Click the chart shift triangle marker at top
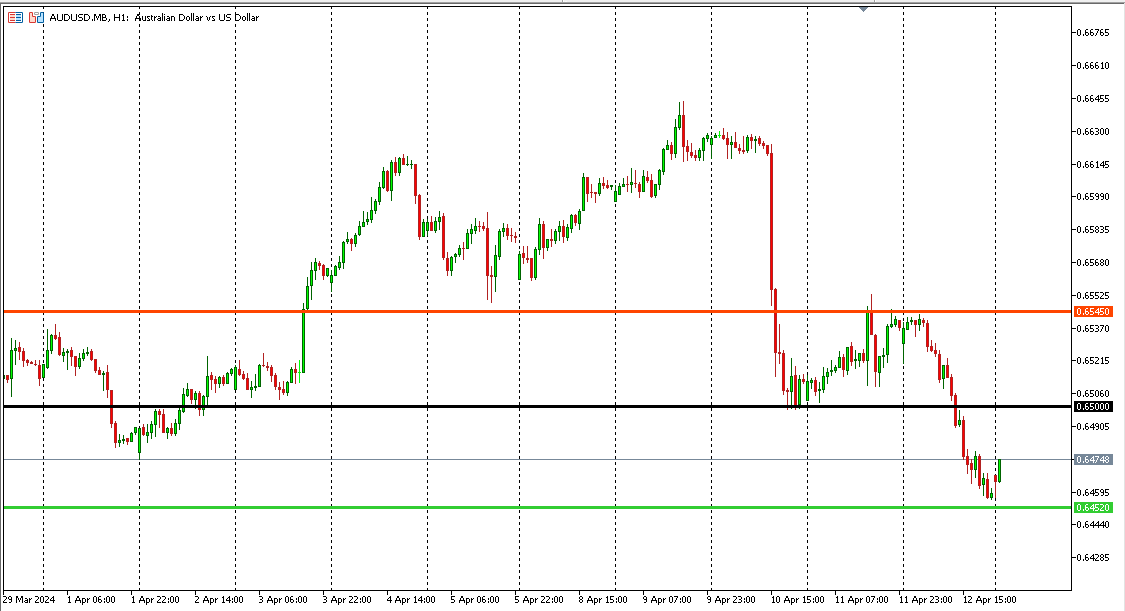Screen dimensions: 1125x611 click(x=863, y=9)
